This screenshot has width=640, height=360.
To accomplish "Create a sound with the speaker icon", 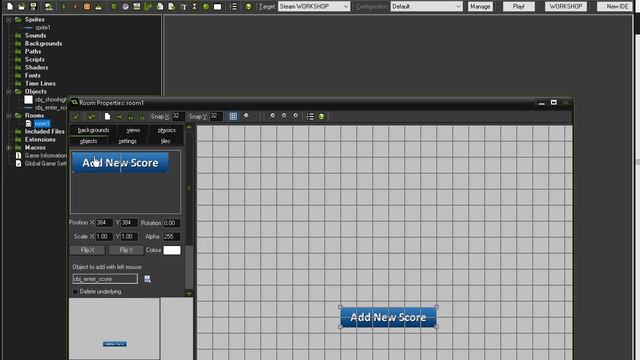I will point(125,7).
